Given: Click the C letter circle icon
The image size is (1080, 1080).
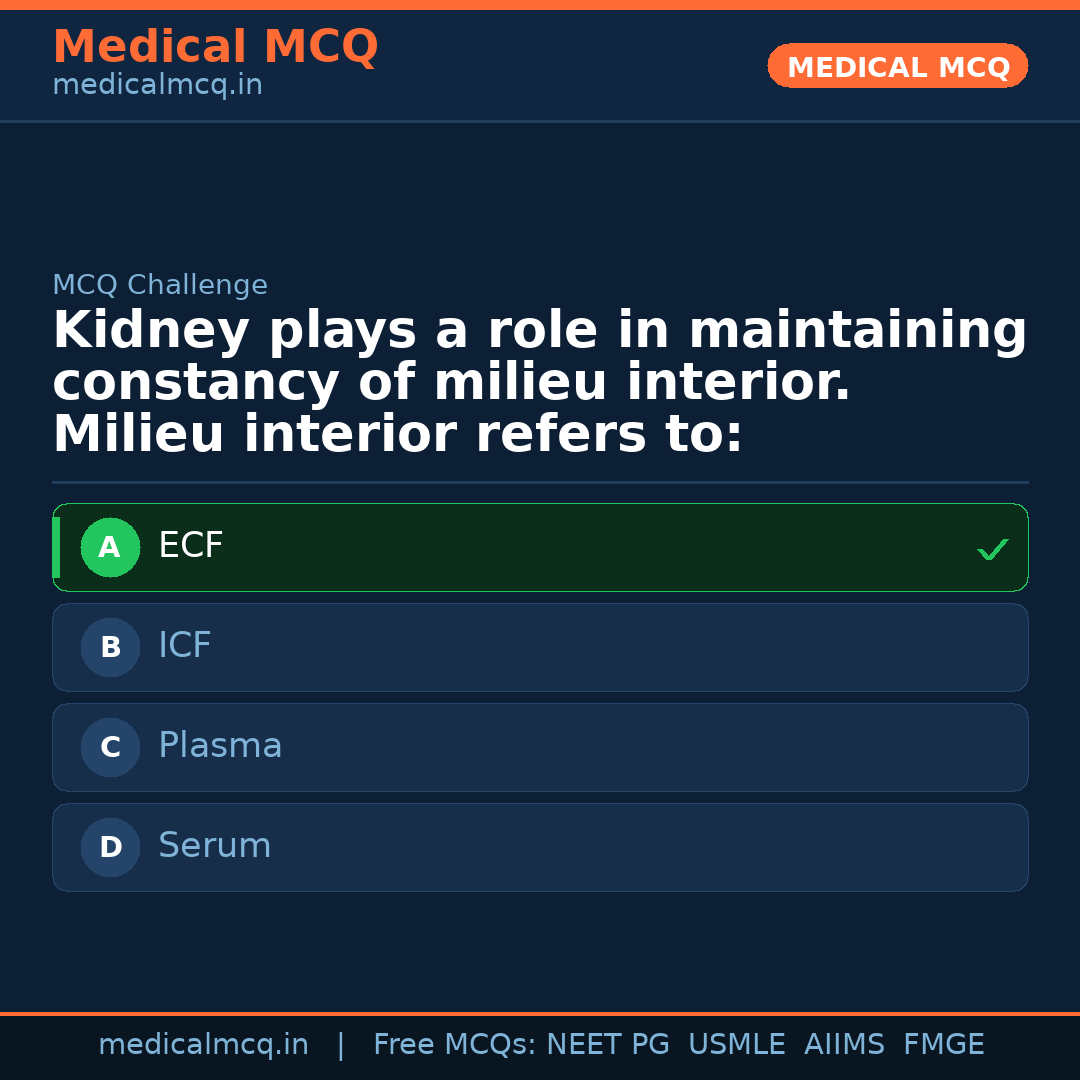Looking at the screenshot, I should pyautogui.click(x=110, y=748).
